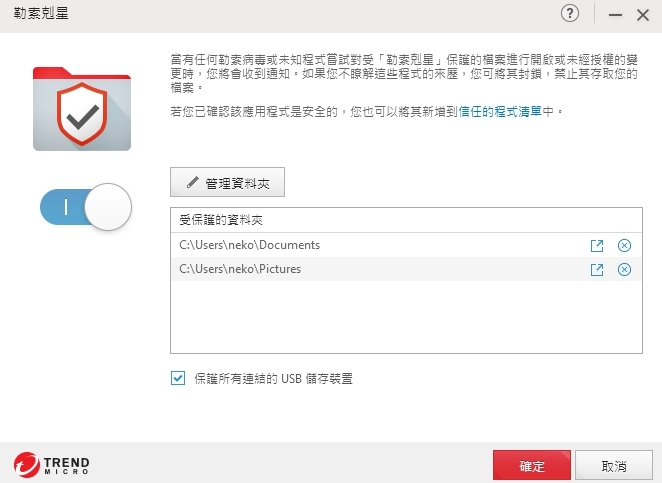
Task: Open the 信任的程式清單 link
Action: [x=499, y=113]
